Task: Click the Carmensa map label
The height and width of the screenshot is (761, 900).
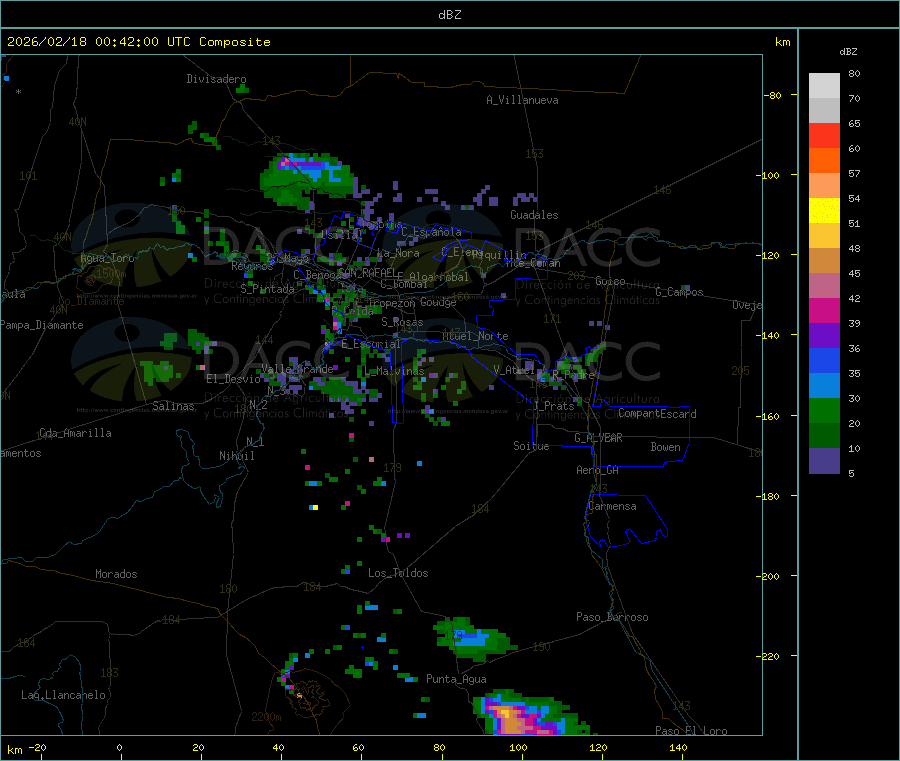Action: pos(612,506)
